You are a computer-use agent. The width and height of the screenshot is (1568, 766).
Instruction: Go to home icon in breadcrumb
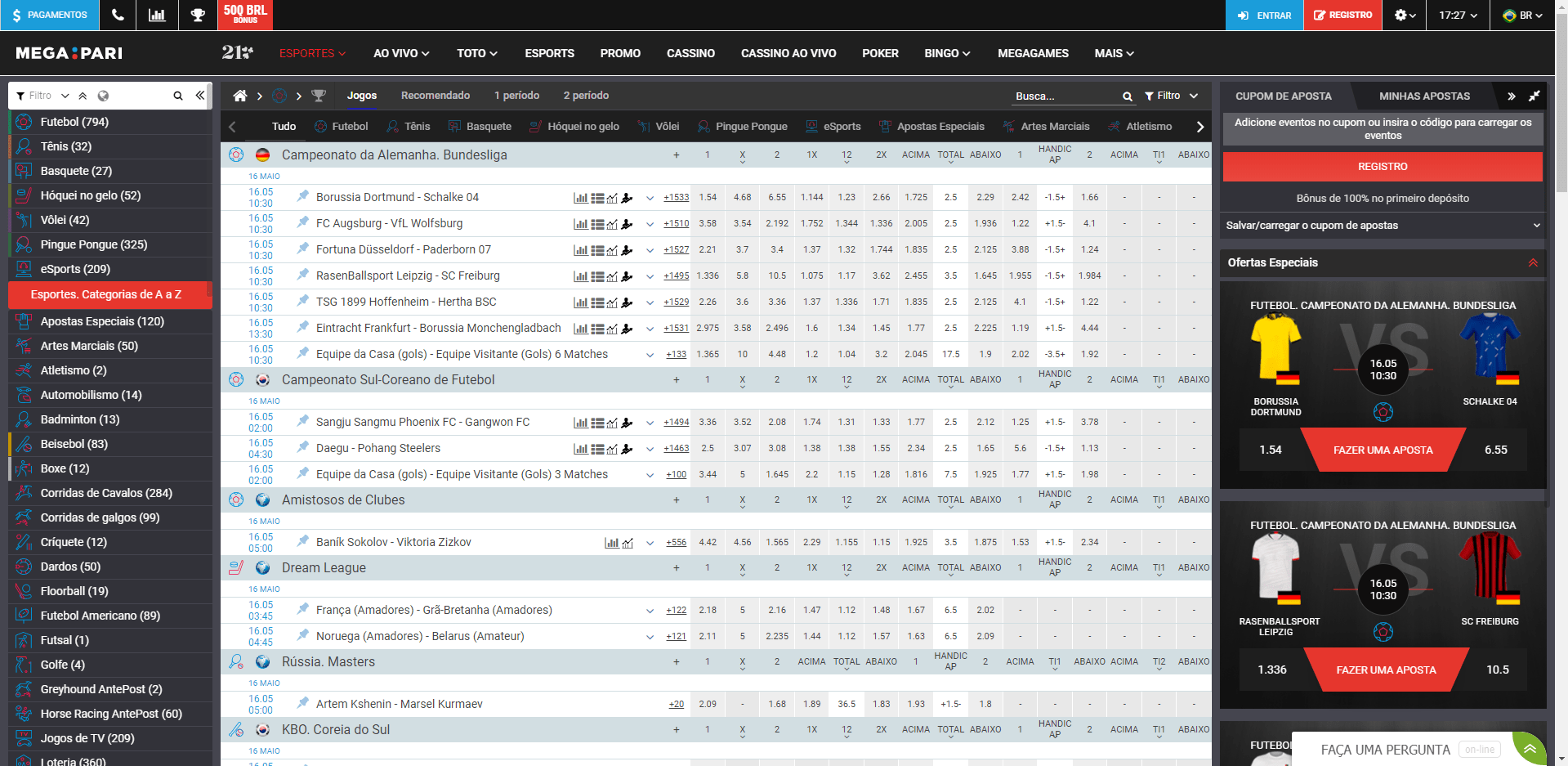[240, 96]
